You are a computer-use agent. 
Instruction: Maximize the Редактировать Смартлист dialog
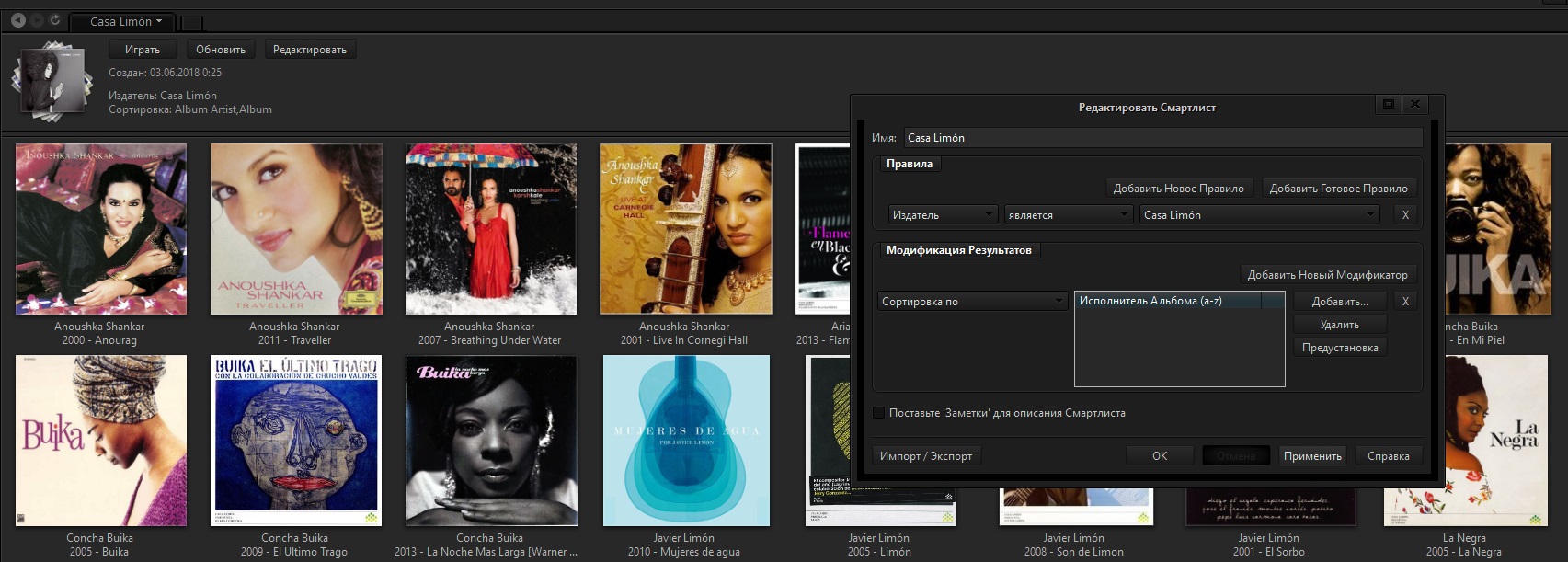[x=1389, y=105]
